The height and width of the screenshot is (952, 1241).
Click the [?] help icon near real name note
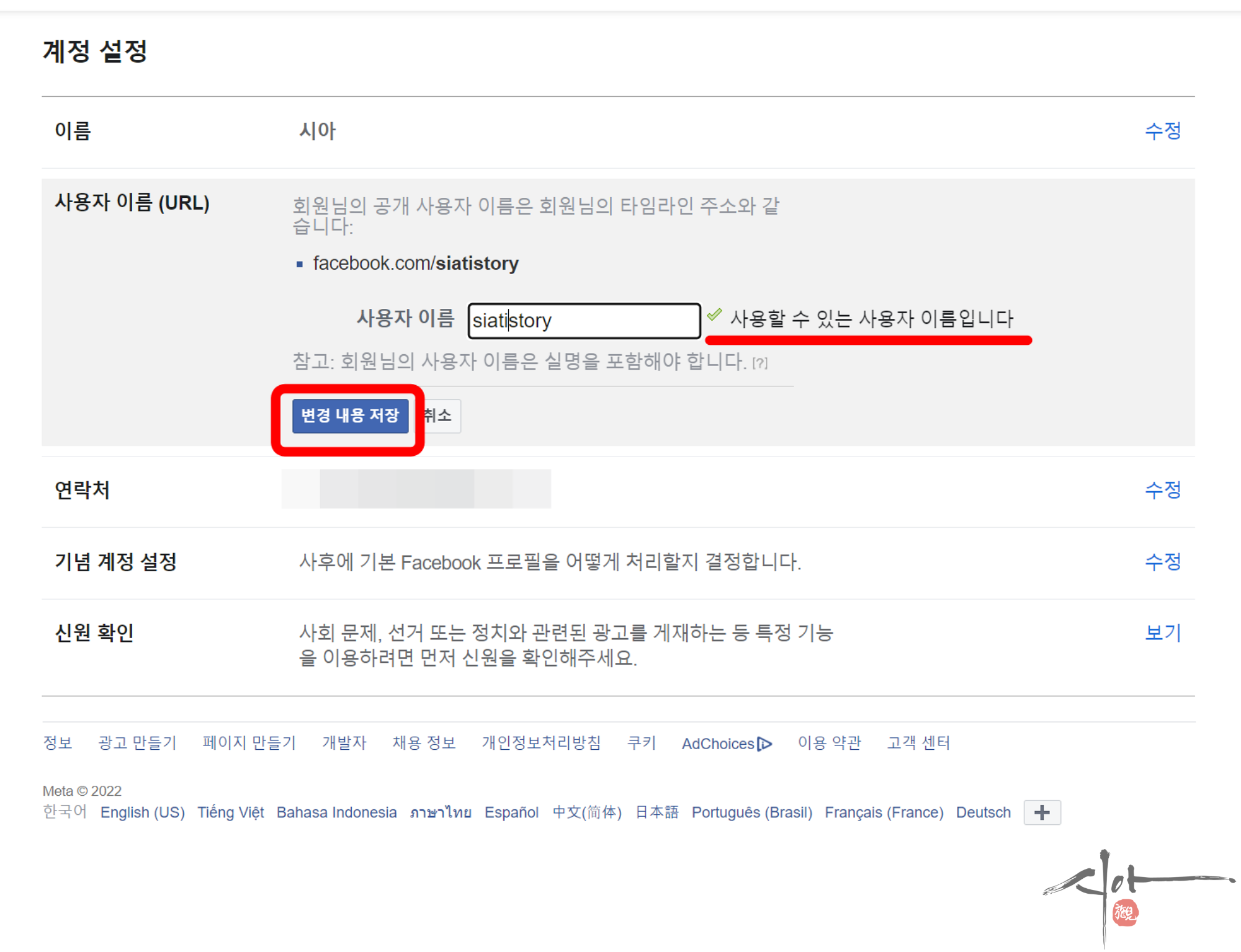760,363
